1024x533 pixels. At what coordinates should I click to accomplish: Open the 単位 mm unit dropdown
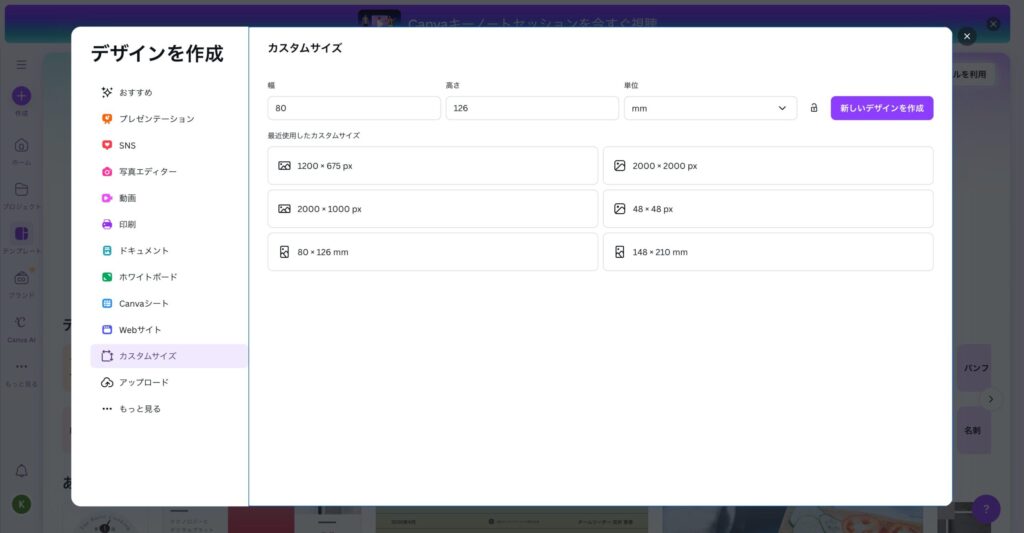click(710, 108)
